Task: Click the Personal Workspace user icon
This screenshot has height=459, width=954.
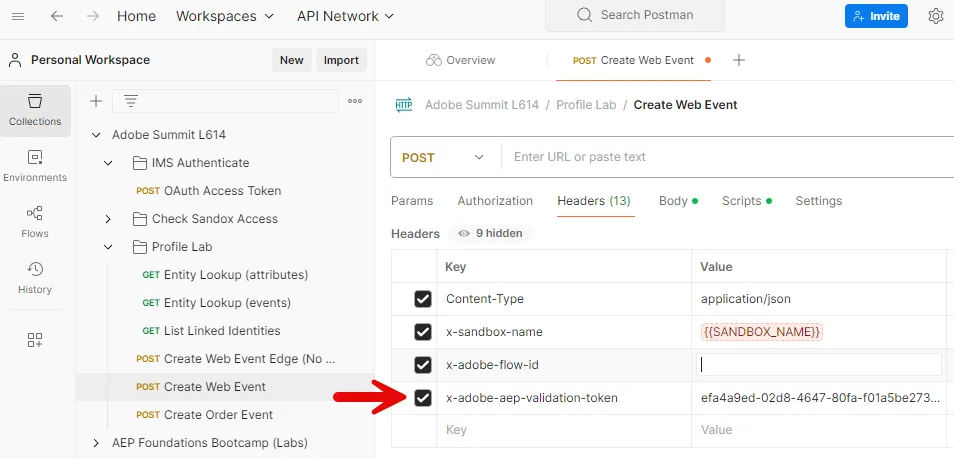Action: click(15, 60)
